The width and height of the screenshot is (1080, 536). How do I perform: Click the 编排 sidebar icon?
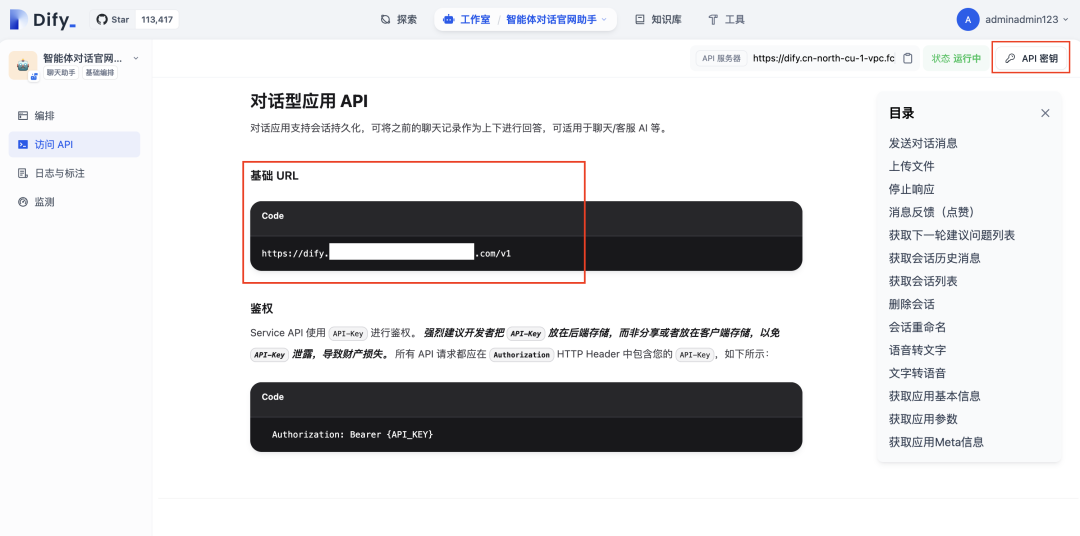[23, 116]
